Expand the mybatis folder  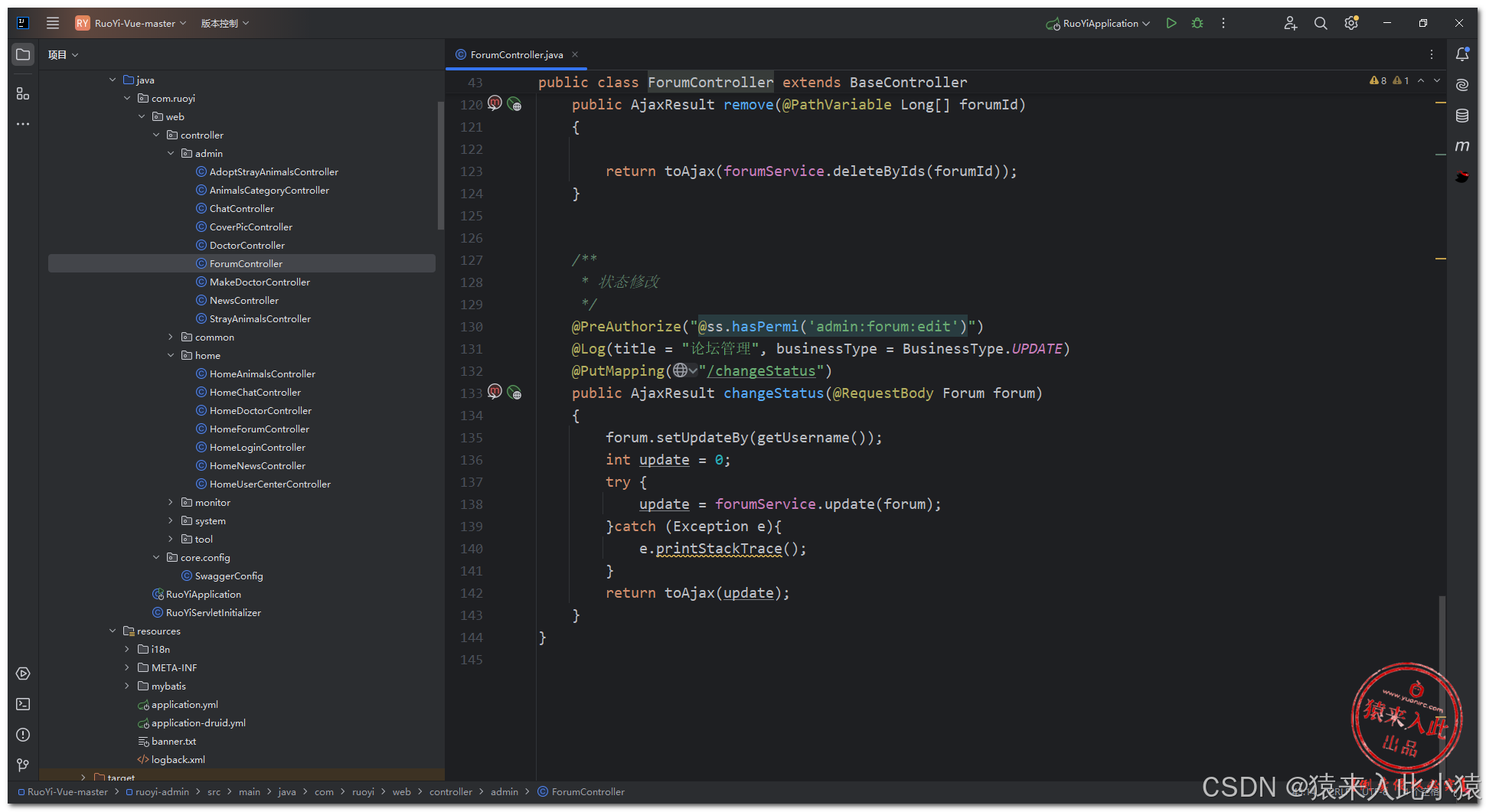[x=127, y=686]
